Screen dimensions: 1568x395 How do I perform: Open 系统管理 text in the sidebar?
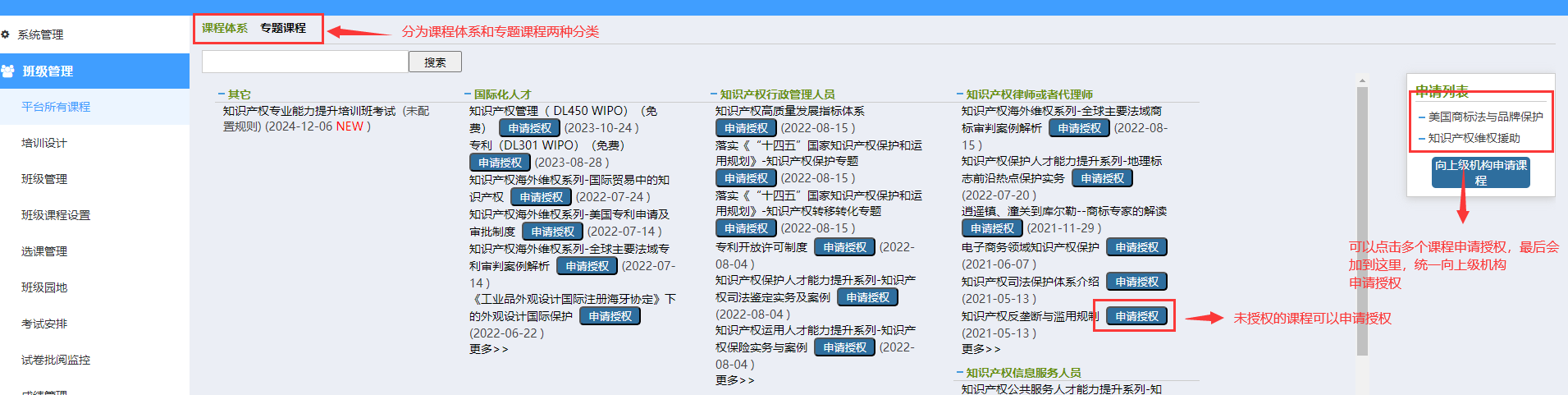click(x=40, y=34)
